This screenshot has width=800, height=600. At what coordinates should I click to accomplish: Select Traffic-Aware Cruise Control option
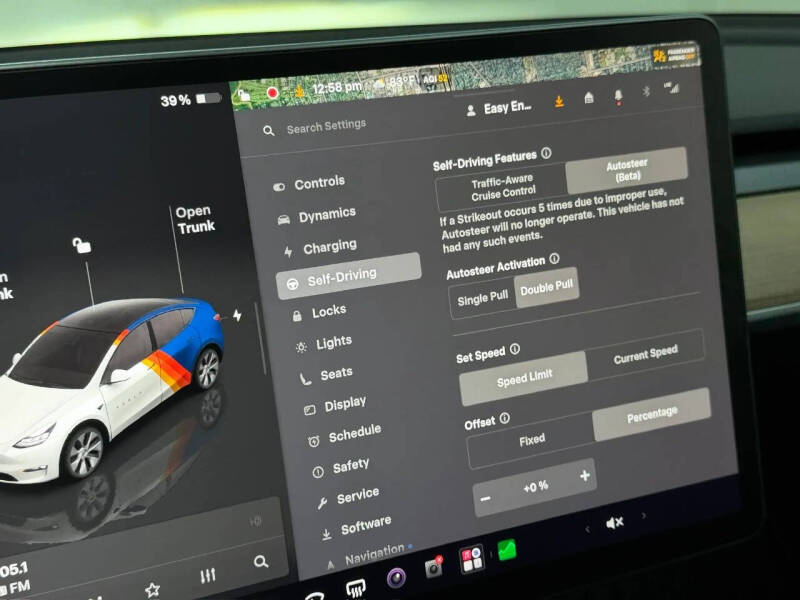502,187
